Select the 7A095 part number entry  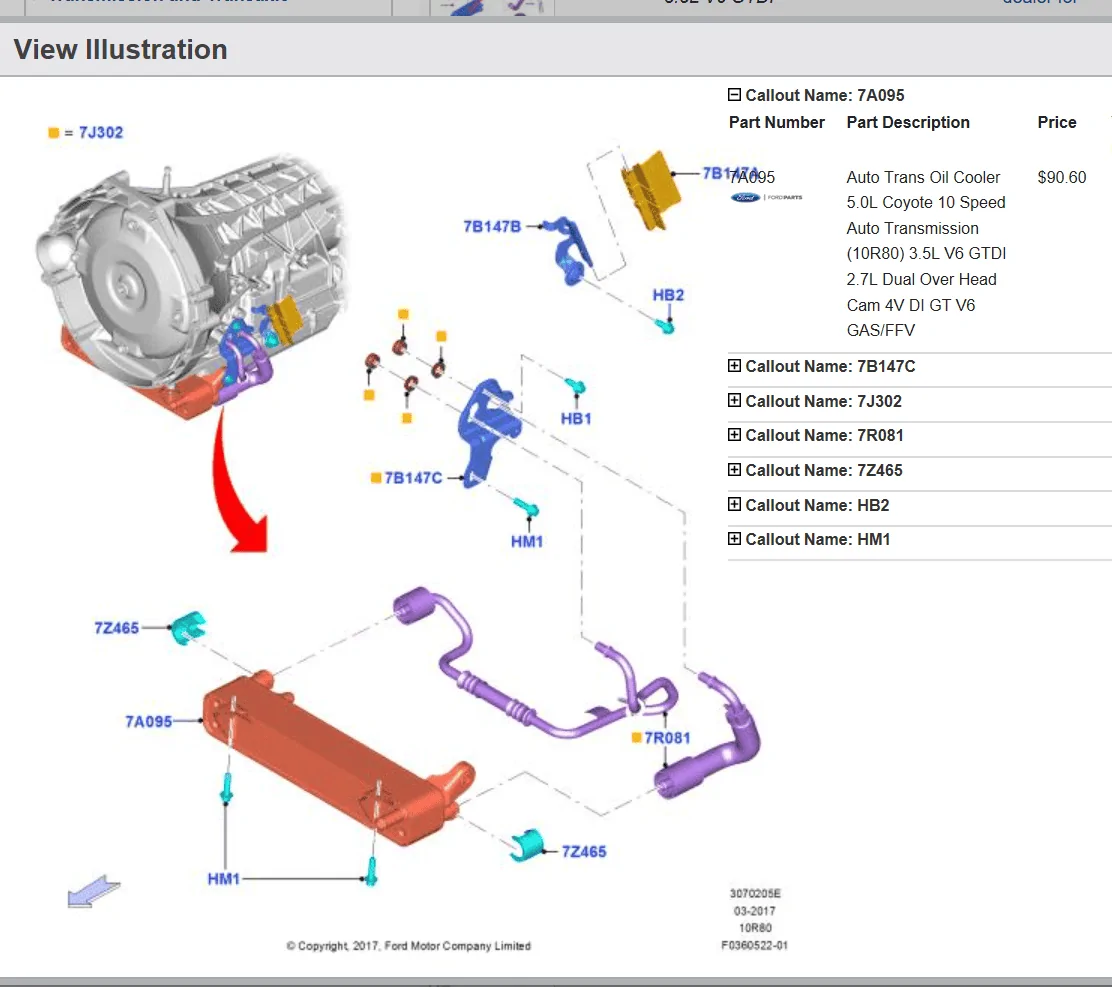[751, 177]
